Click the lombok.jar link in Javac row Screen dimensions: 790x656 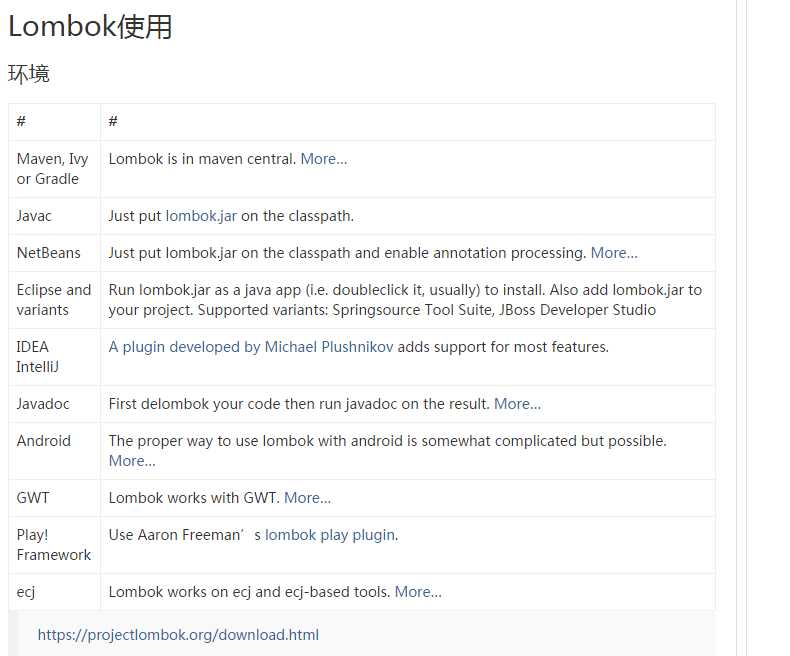201,216
